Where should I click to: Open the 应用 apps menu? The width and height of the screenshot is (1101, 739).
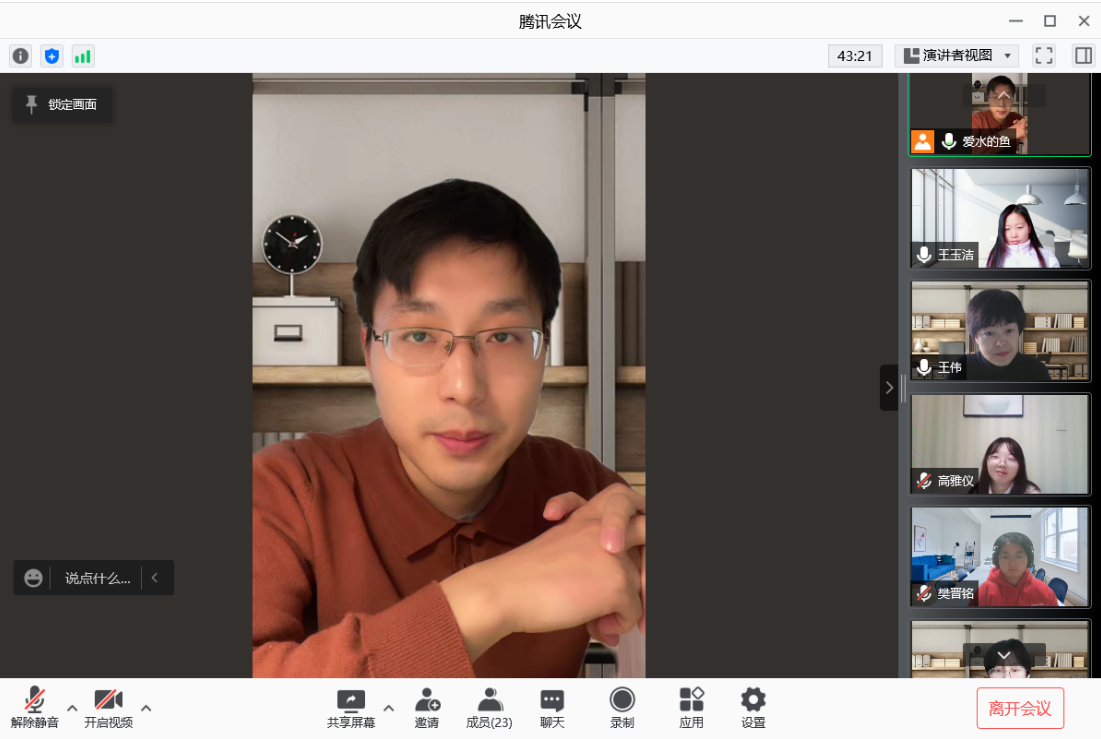tap(691, 708)
